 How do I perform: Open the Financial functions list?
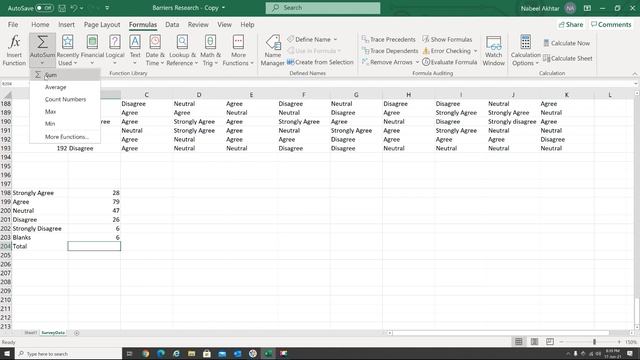[x=92, y=51]
